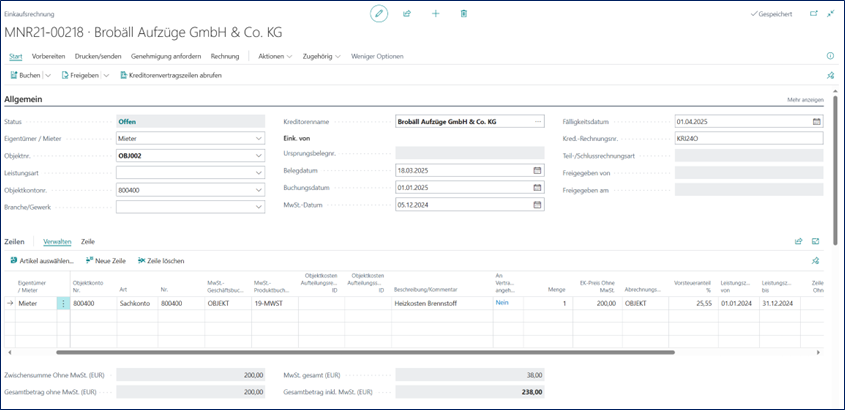Click the Mehr anzeigen link
The width and height of the screenshot is (845, 410).
tap(805, 100)
